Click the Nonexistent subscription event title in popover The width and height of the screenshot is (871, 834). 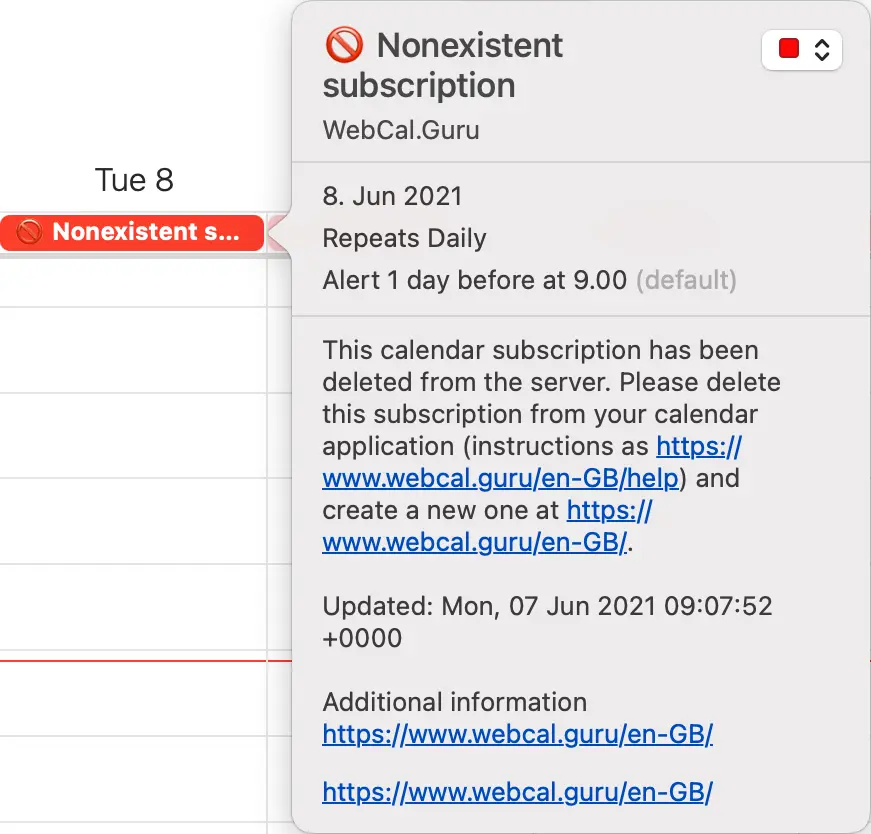click(x=443, y=65)
